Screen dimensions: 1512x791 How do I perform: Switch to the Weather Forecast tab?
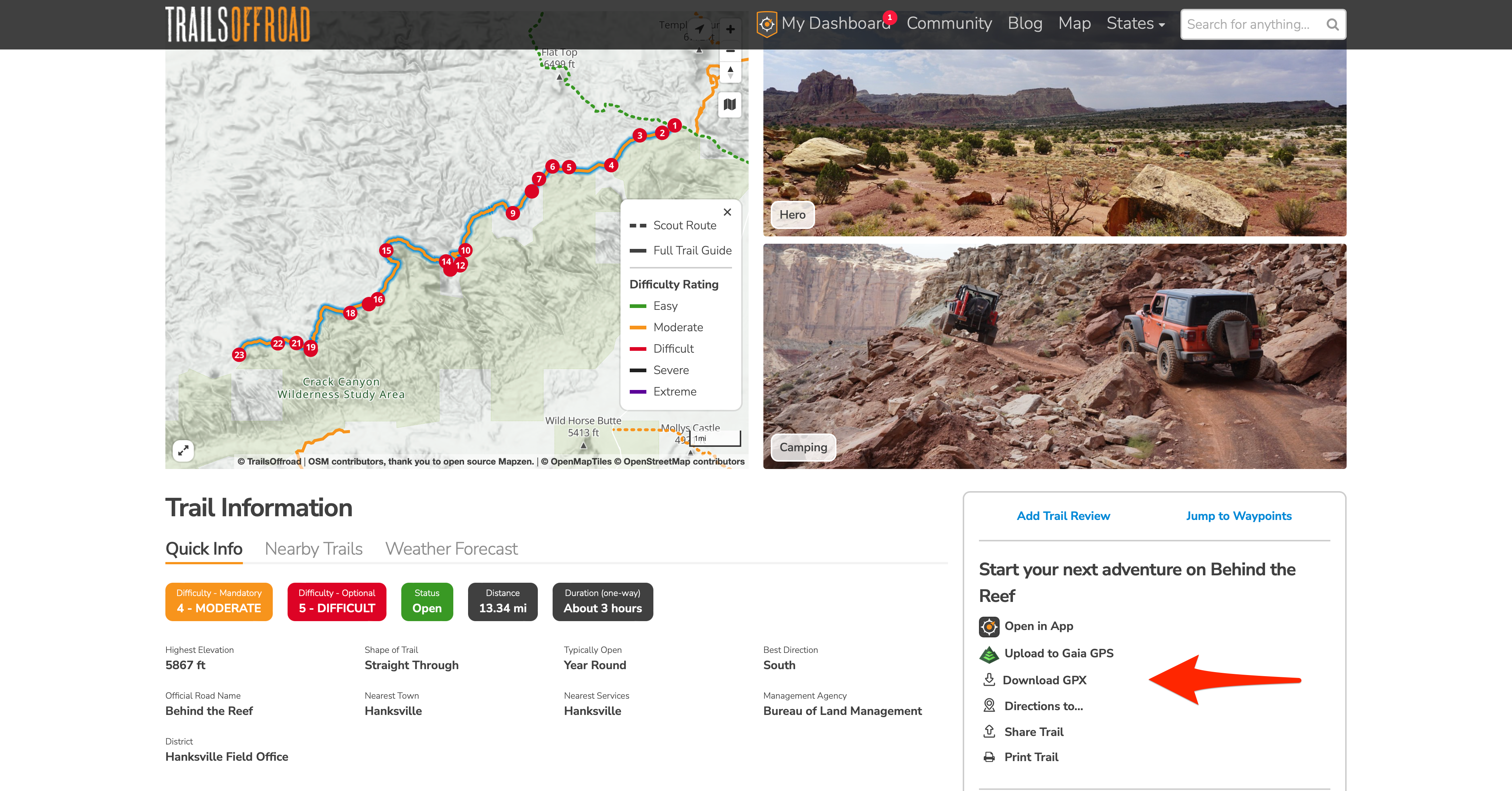[x=451, y=548]
